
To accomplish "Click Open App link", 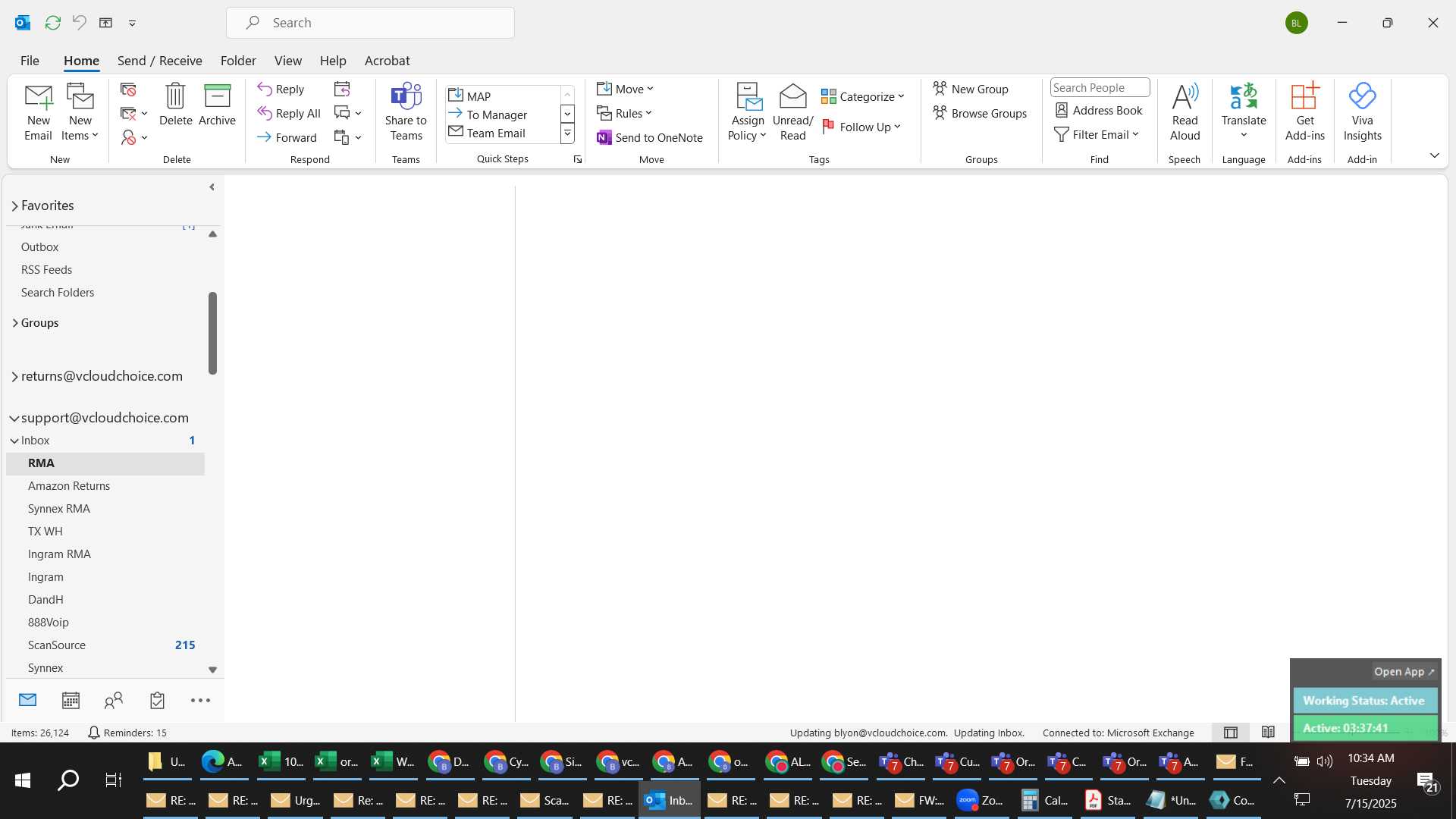I will [1404, 672].
